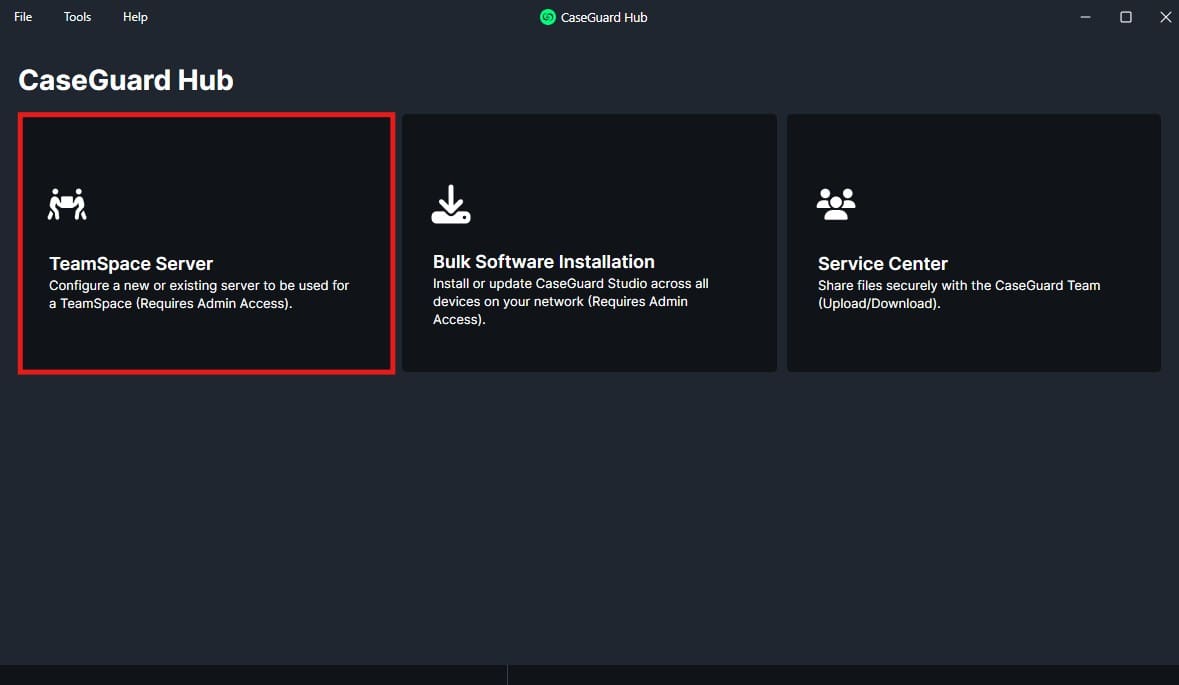Image resolution: width=1179 pixels, height=685 pixels.
Task: Open the File menu
Action: coord(22,16)
